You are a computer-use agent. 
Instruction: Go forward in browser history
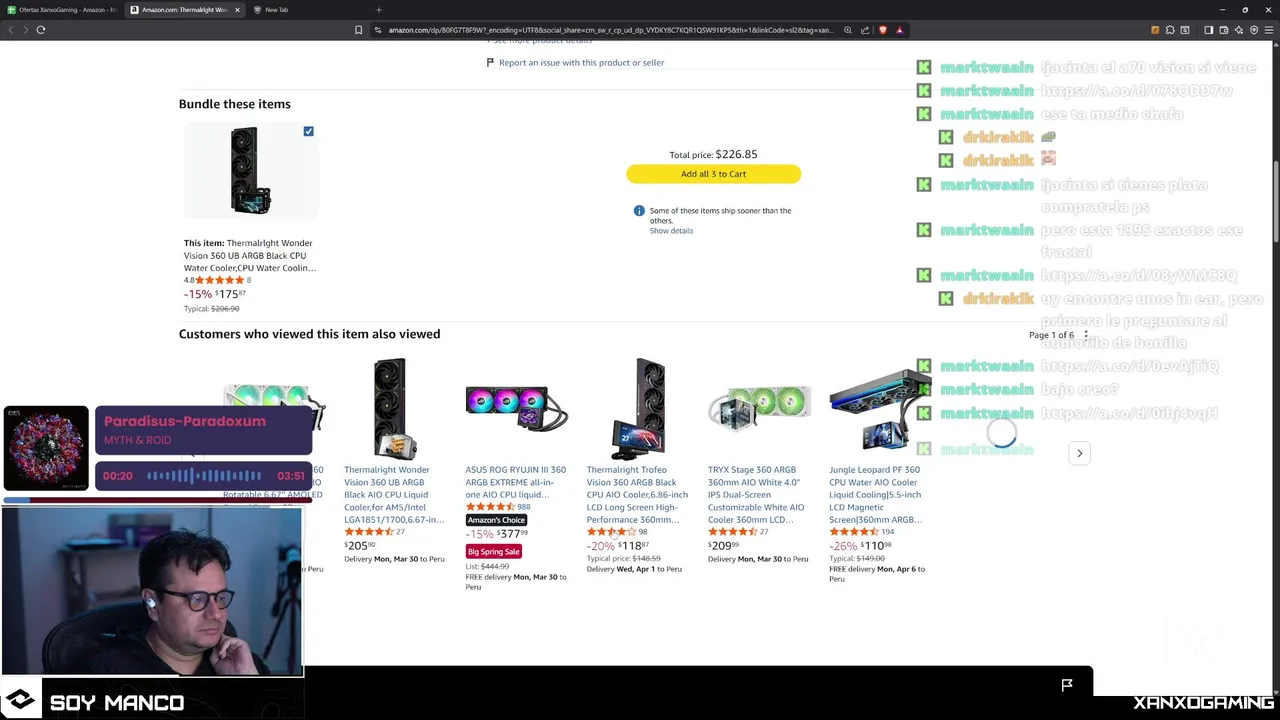click(x=25, y=30)
